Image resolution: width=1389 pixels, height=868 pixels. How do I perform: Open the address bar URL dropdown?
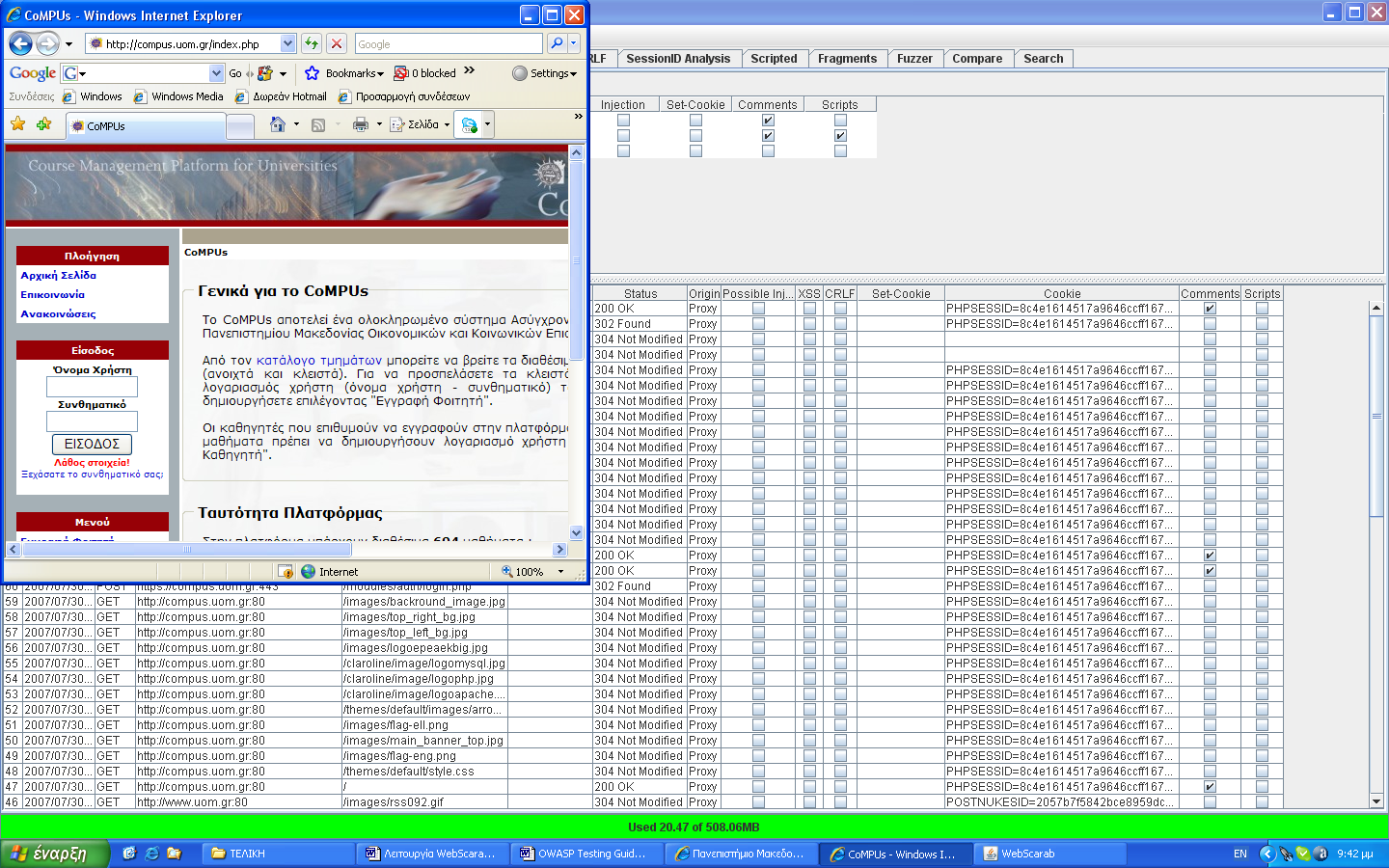click(x=287, y=43)
